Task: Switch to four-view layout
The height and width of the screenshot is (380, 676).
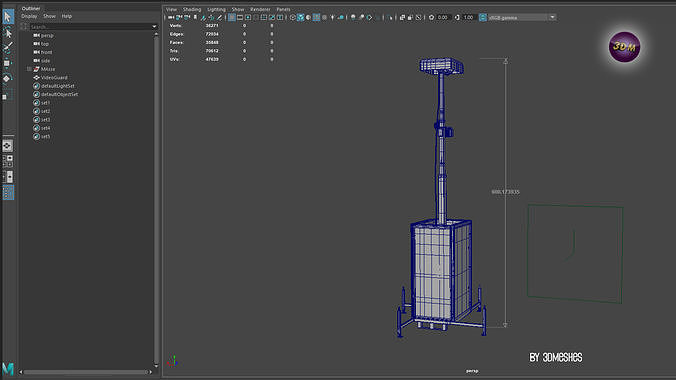Action: [7, 161]
